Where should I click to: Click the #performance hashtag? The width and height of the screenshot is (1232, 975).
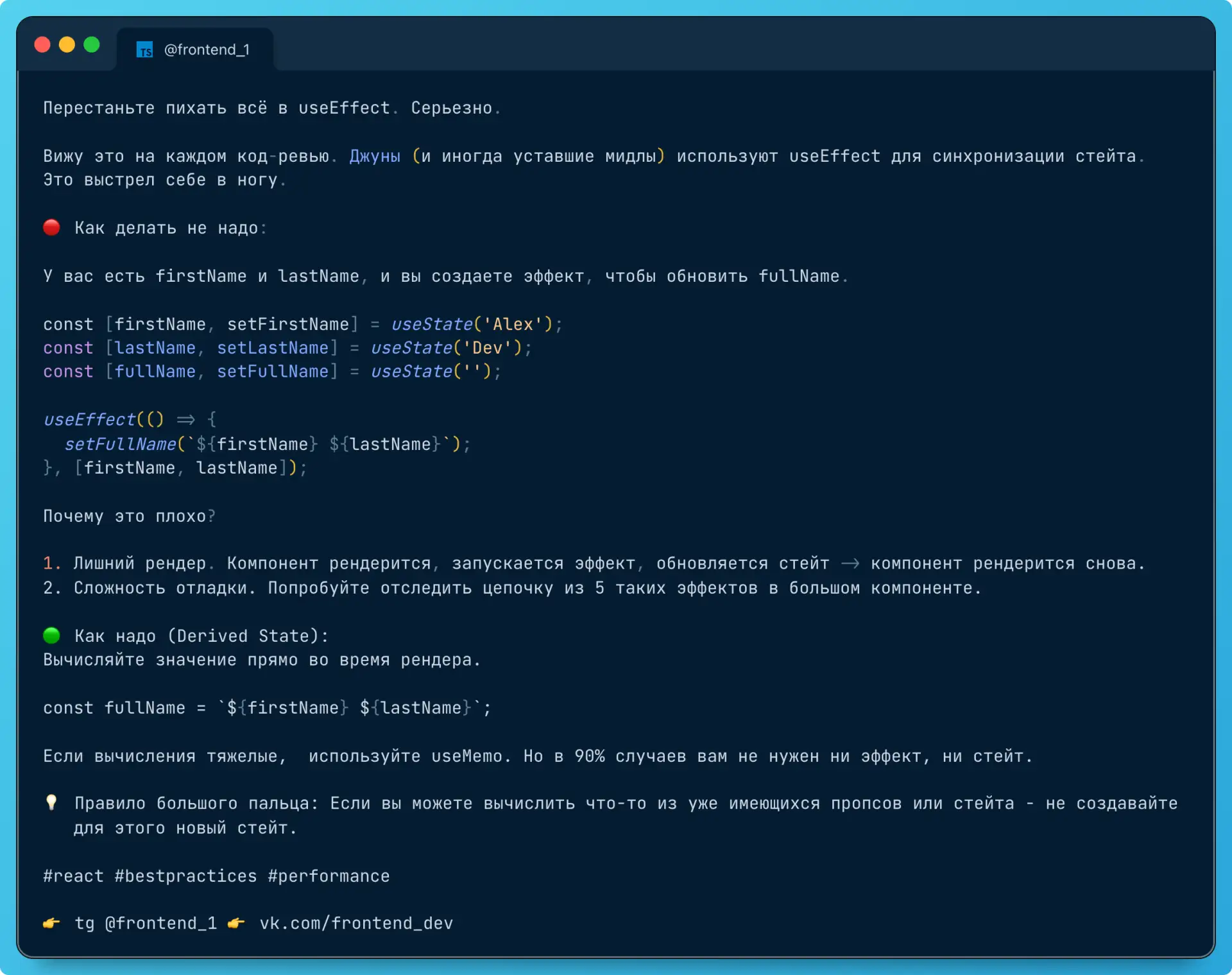(329, 876)
